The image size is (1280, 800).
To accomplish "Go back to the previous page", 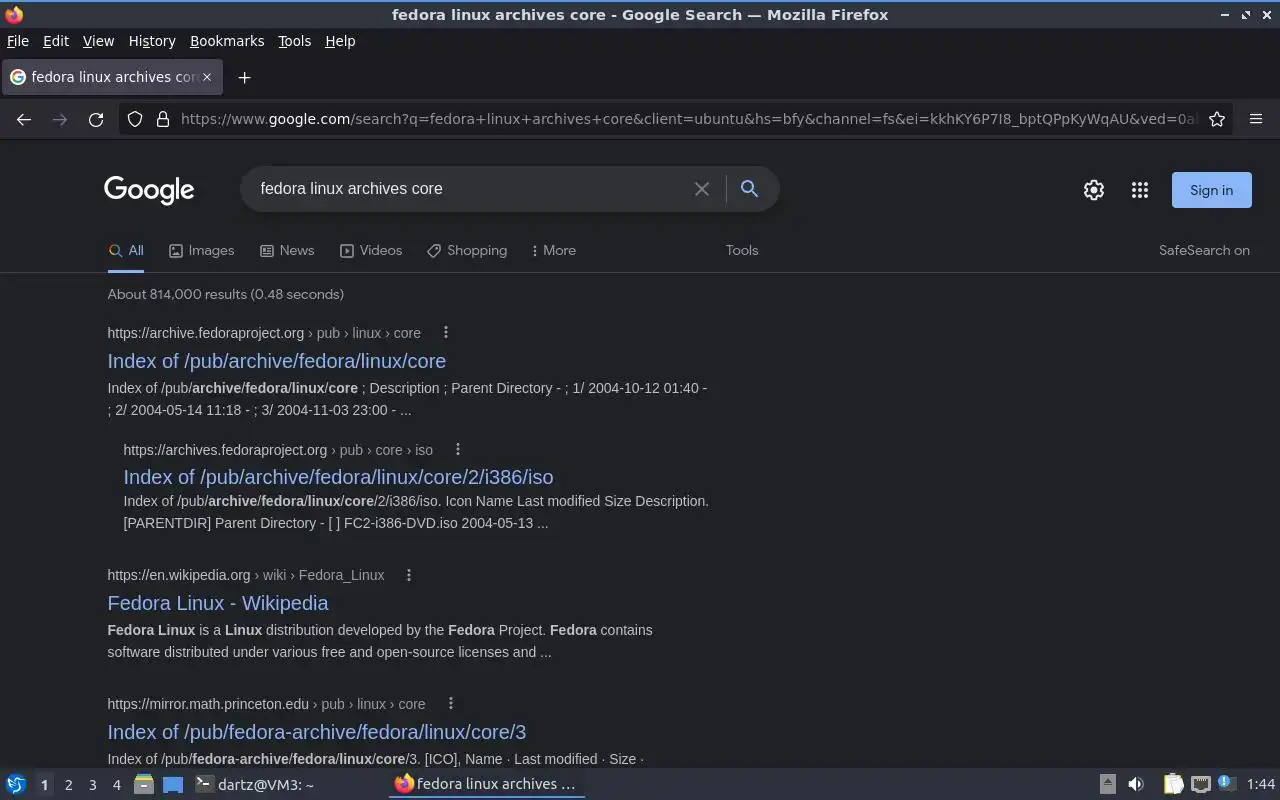I will pos(24,119).
